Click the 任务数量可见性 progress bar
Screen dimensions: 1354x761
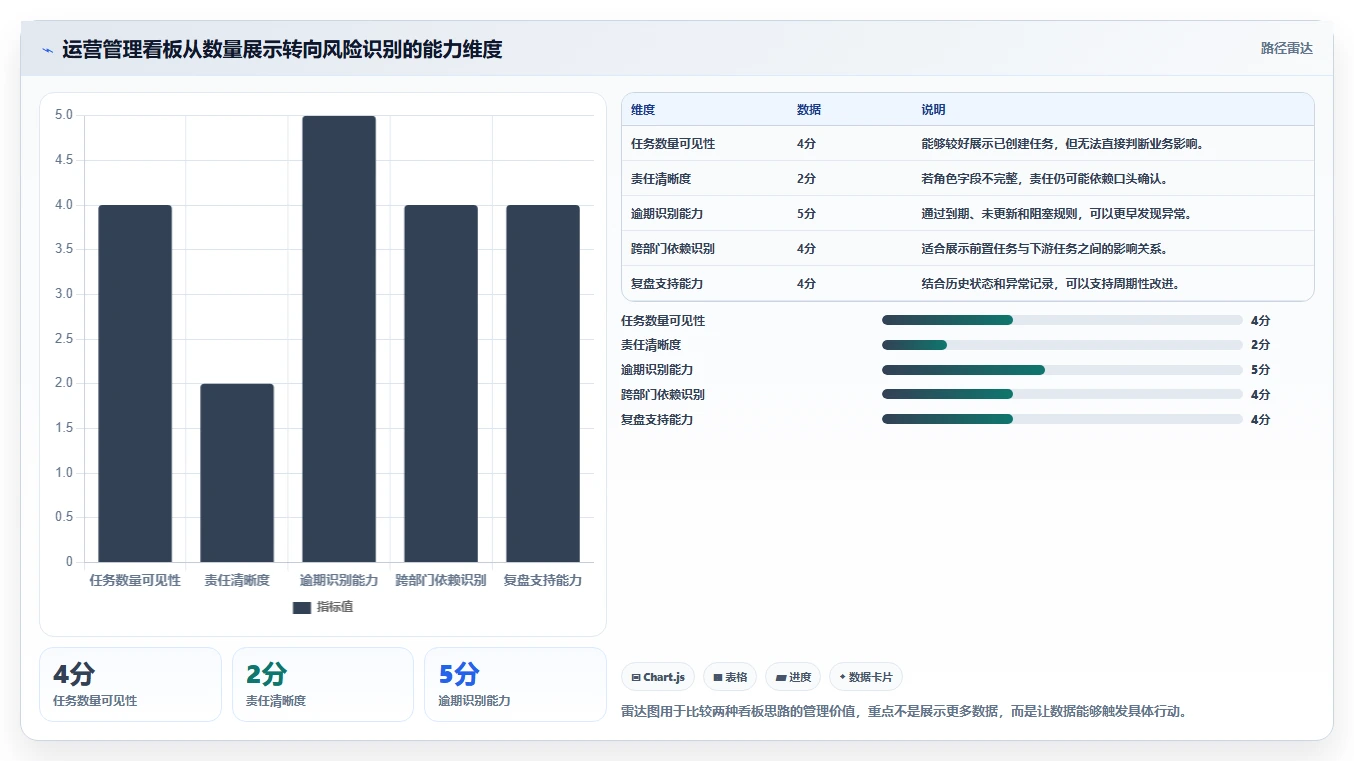(x=1062, y=320)
